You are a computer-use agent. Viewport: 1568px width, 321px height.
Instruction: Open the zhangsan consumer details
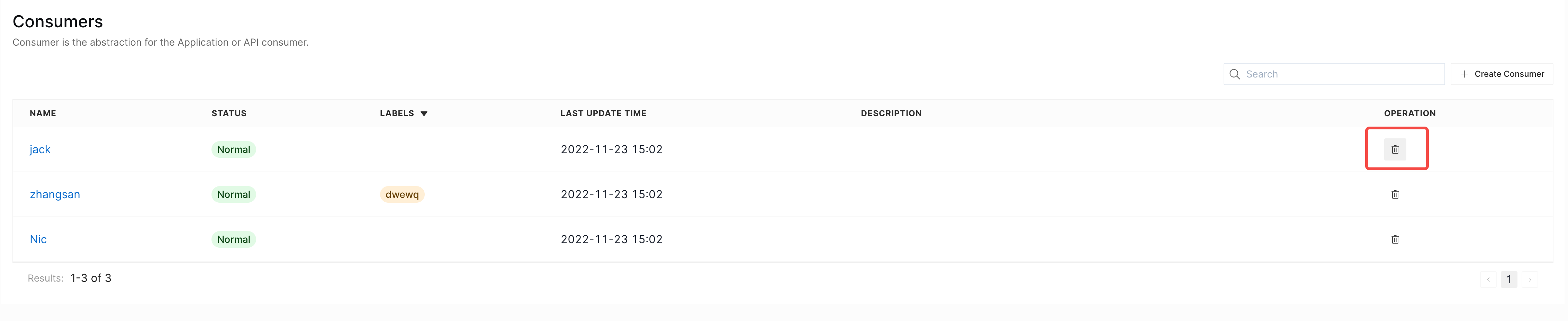pos(55,194)
